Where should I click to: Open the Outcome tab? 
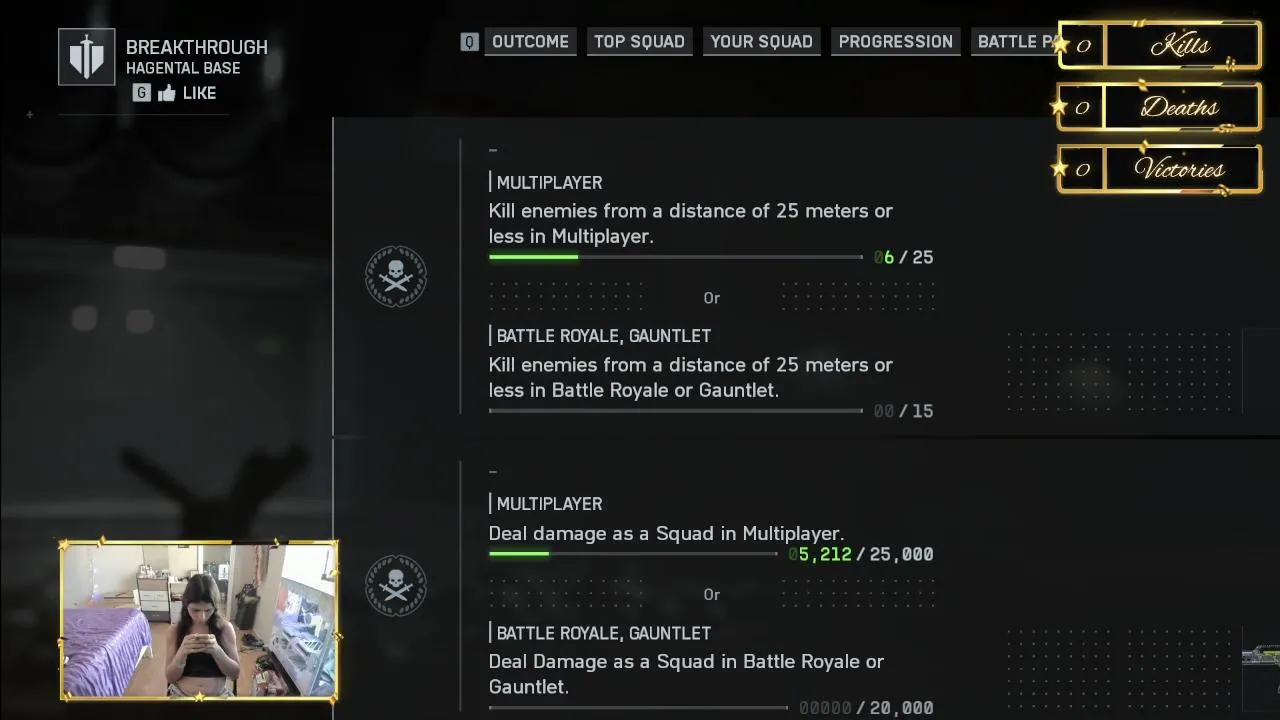pyautogui.click(x=530, y=42)
